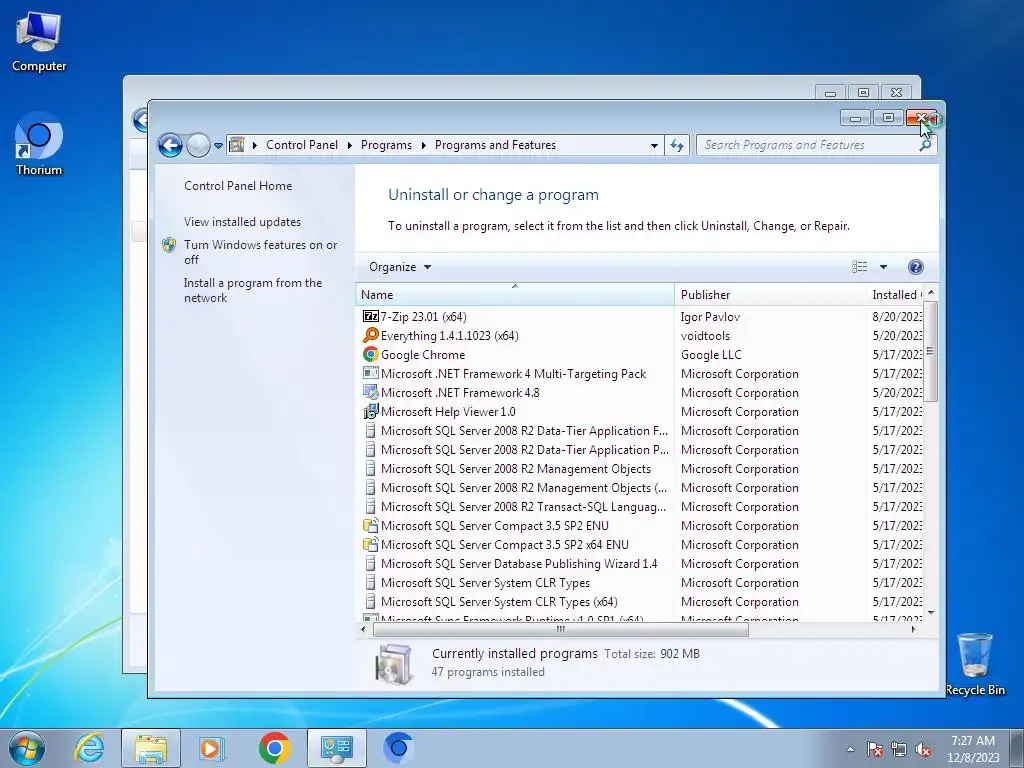
Task: Click the horizontal scrollbar right arrow
Action: 913,630
